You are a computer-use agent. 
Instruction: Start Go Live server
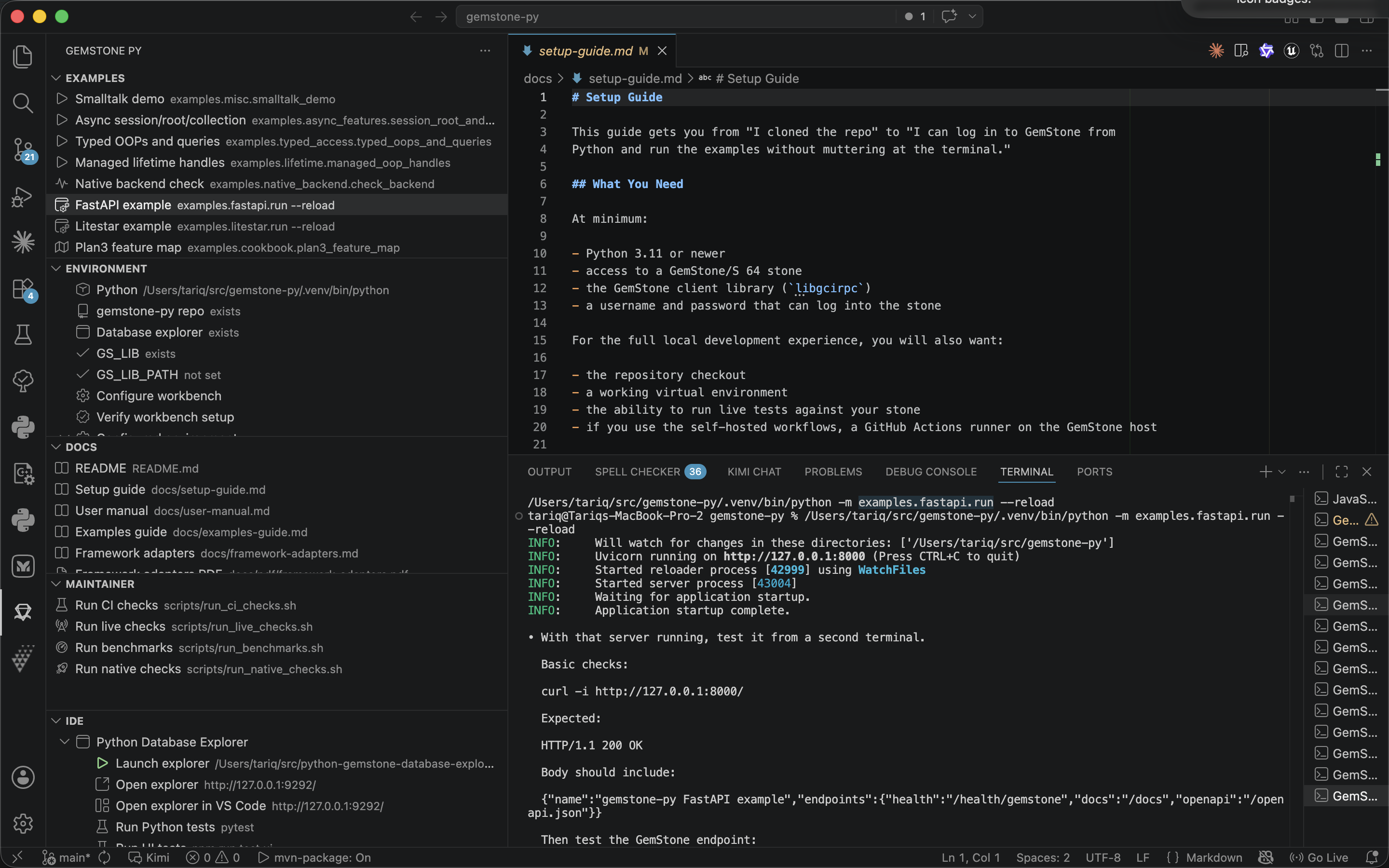(x=1319, y=858)
